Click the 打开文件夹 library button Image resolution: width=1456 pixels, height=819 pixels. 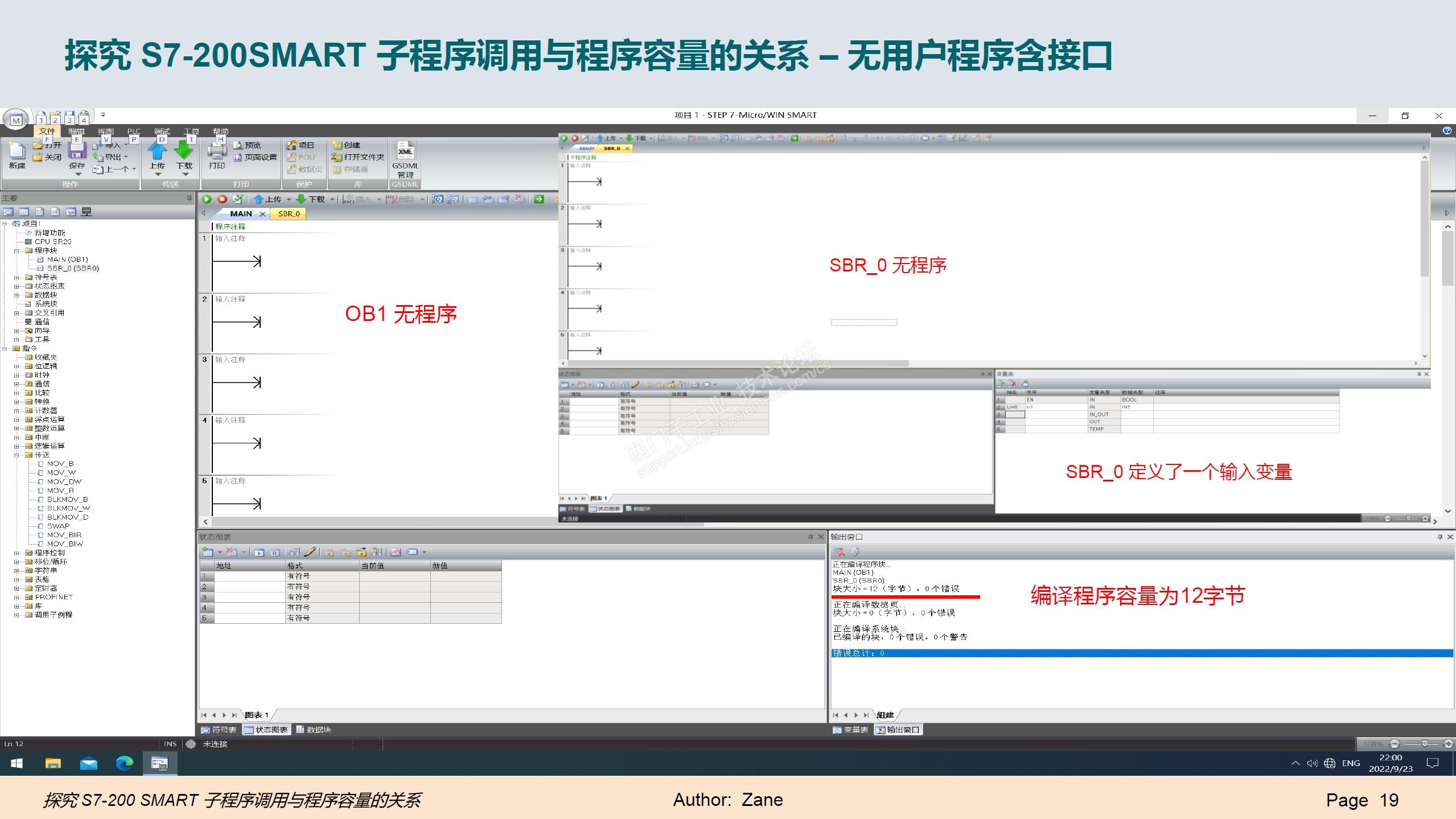[358, 157]
